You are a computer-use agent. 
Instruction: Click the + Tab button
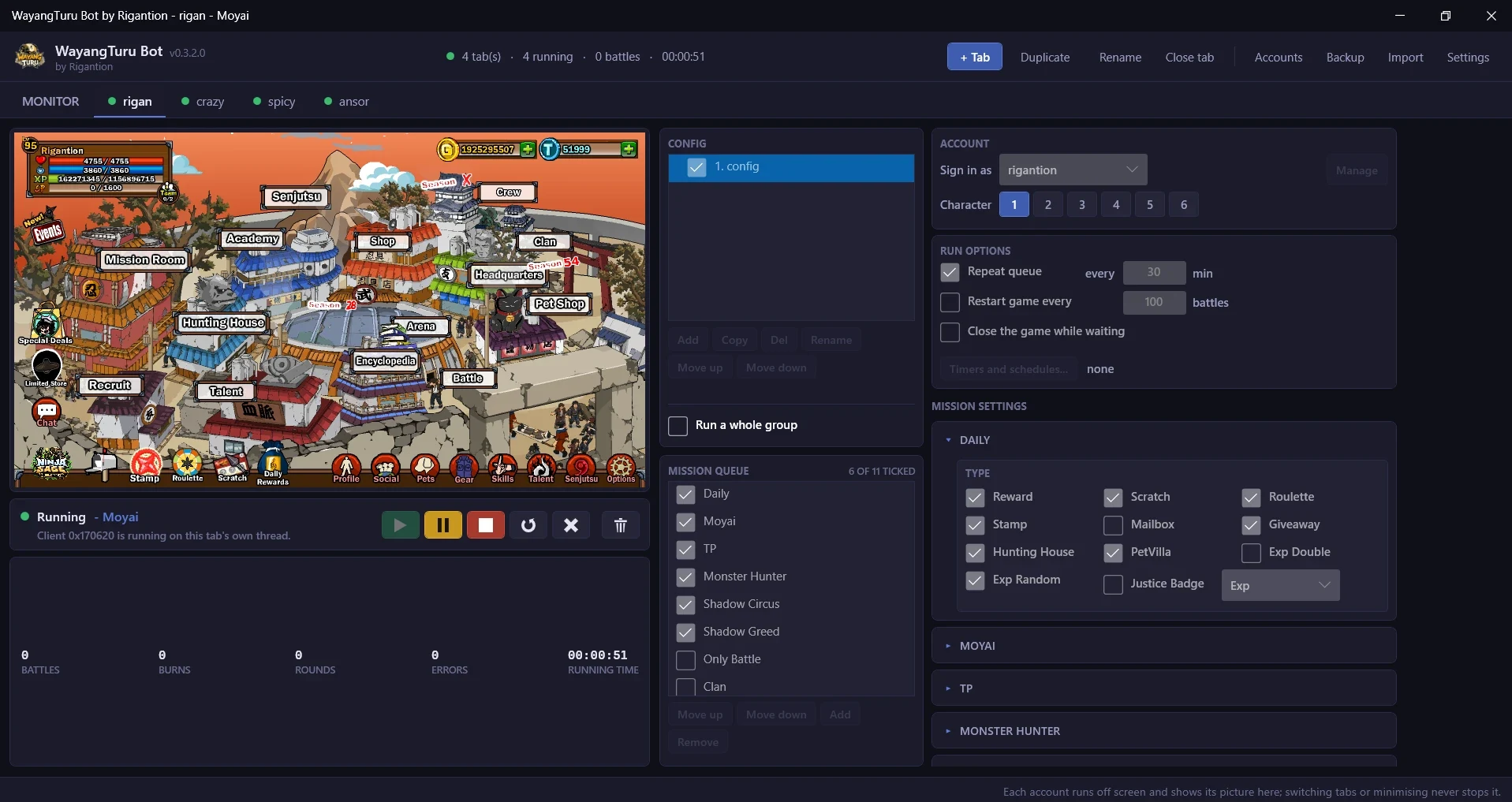pyautogui.click(x=975, y=57)
